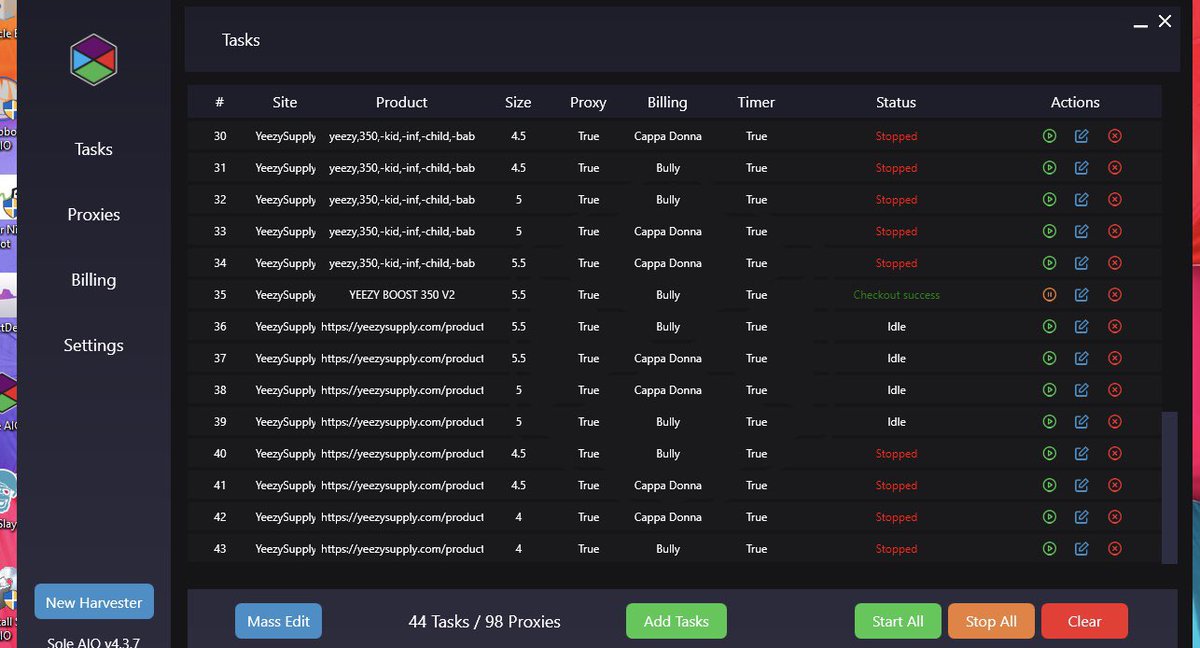Click the 44 Tasks / 98 Proxies counter
Image resolution: width=1200 pixels, height=648 pixels.
(x=484, y=621)
